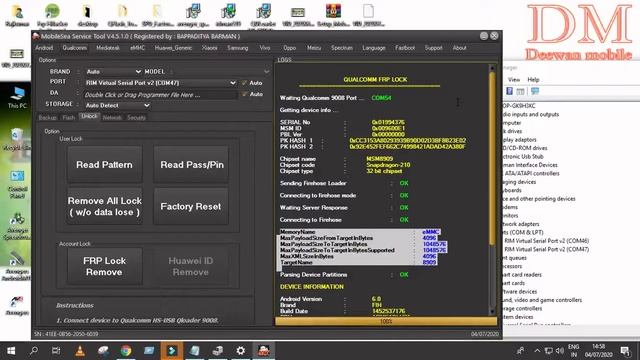Switch to the Backup sub-tab
Viewport: 640px width, 360px height.
pos(47,118)
